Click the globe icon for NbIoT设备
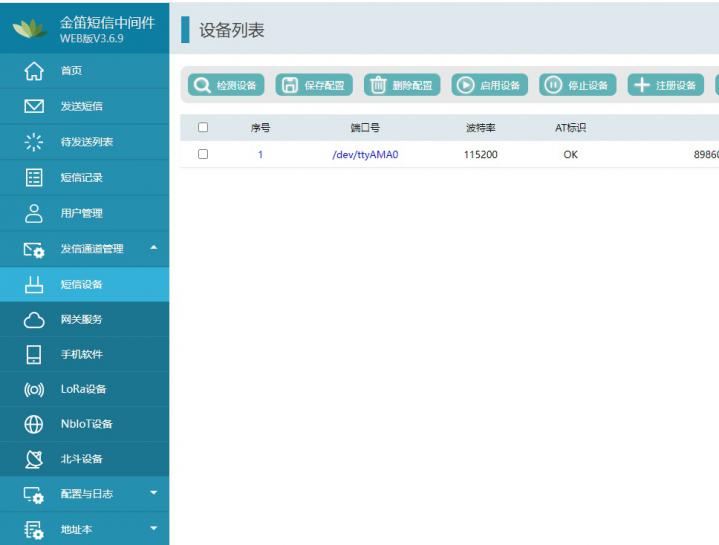The width and height of the screenshot is (719, 545). 34,424
